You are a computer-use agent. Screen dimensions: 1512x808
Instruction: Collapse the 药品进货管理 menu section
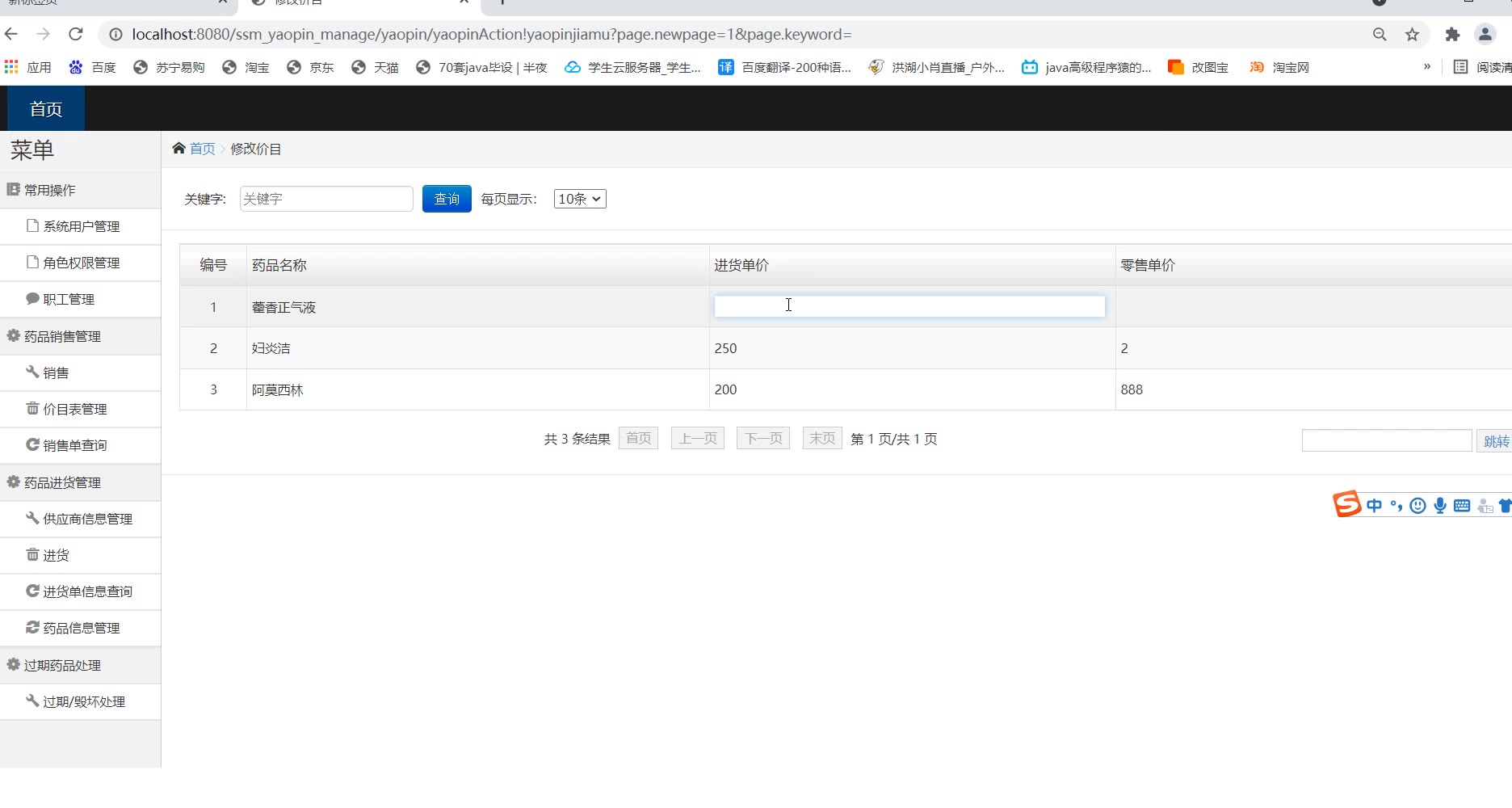[81, 482]
